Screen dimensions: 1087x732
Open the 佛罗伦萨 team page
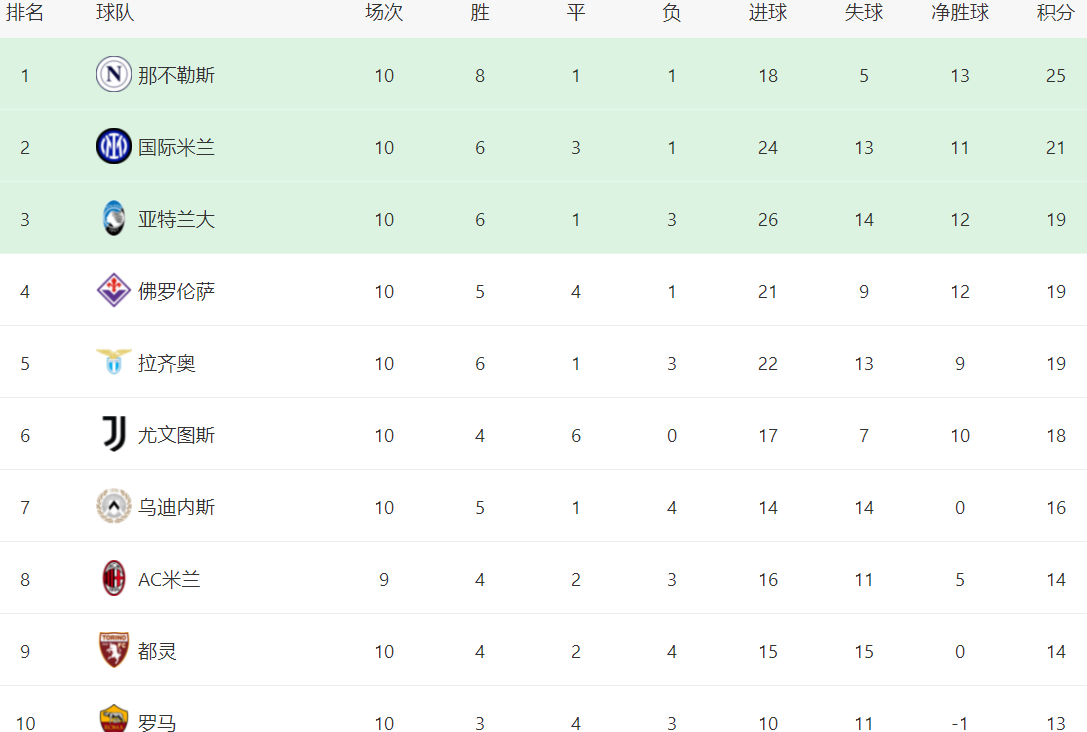point(176,291)
